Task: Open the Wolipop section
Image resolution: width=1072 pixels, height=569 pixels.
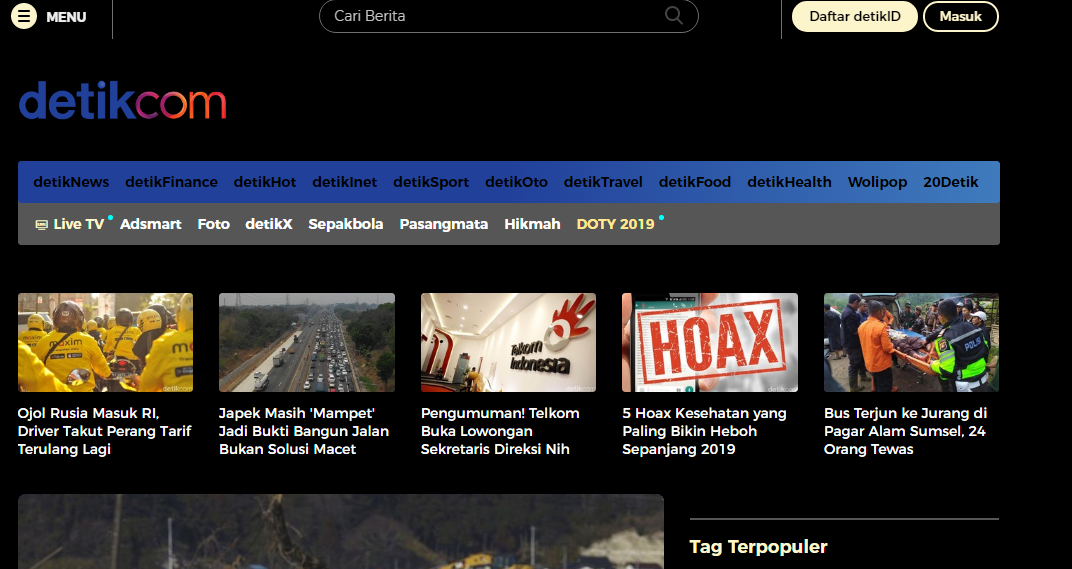Action: pos(877,182)
